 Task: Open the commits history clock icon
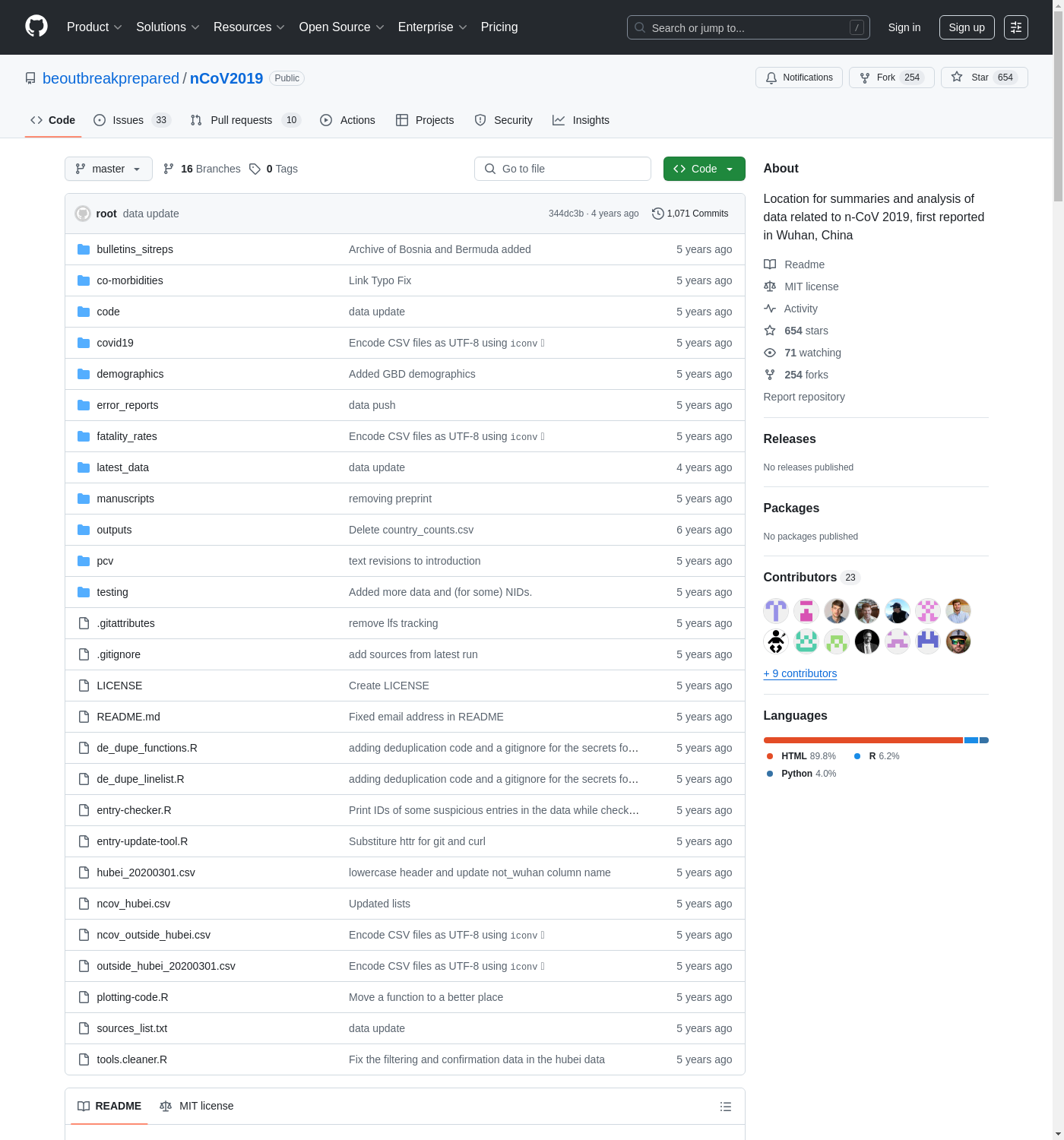tap(657, 214)
